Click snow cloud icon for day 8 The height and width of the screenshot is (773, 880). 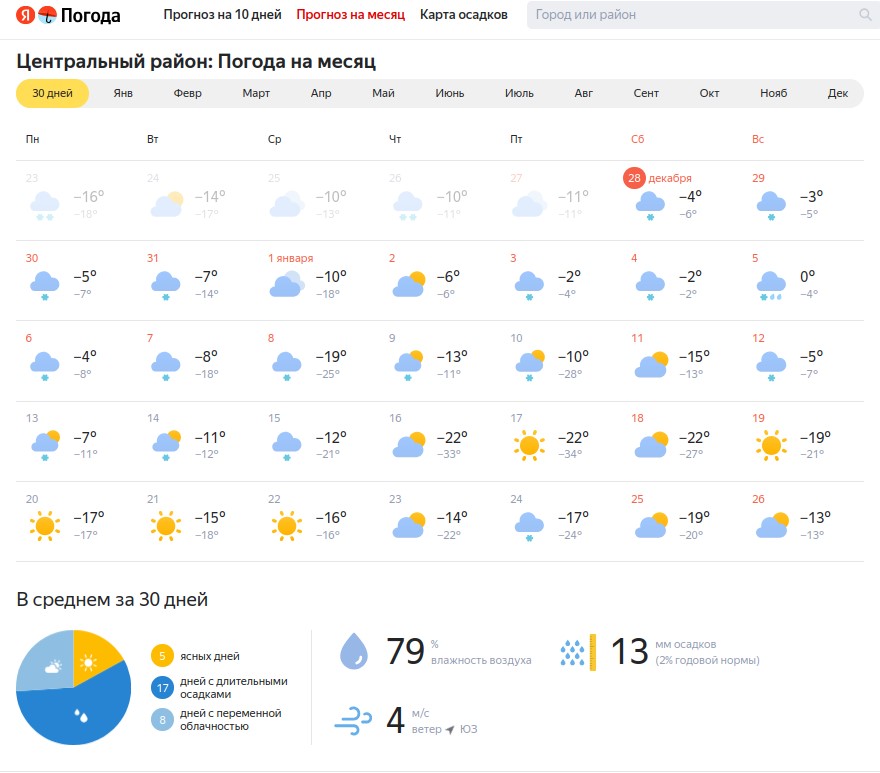click(287, 365)
